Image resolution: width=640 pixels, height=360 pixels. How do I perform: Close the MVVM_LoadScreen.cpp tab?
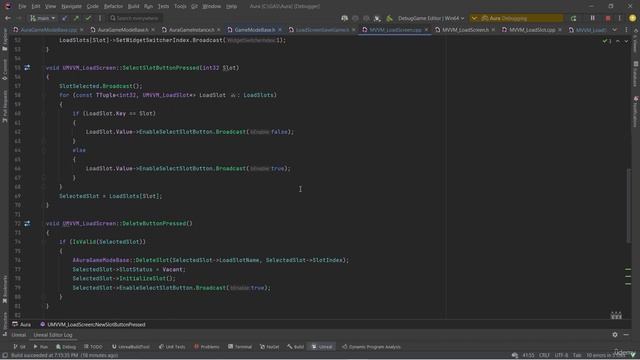click(426, 30)
